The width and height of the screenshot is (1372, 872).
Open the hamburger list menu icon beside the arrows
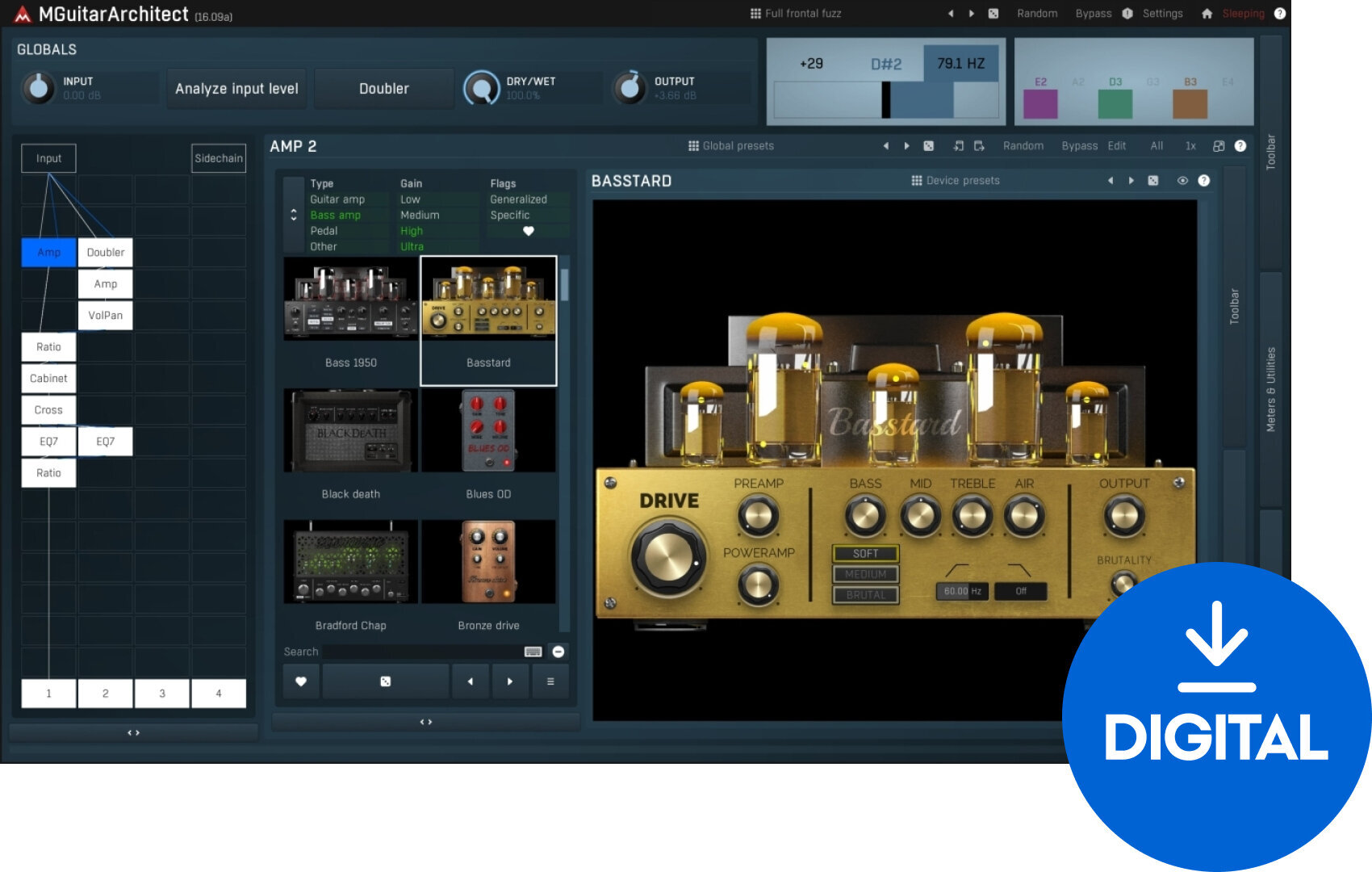pyautogui.click(x=551, y=681)
